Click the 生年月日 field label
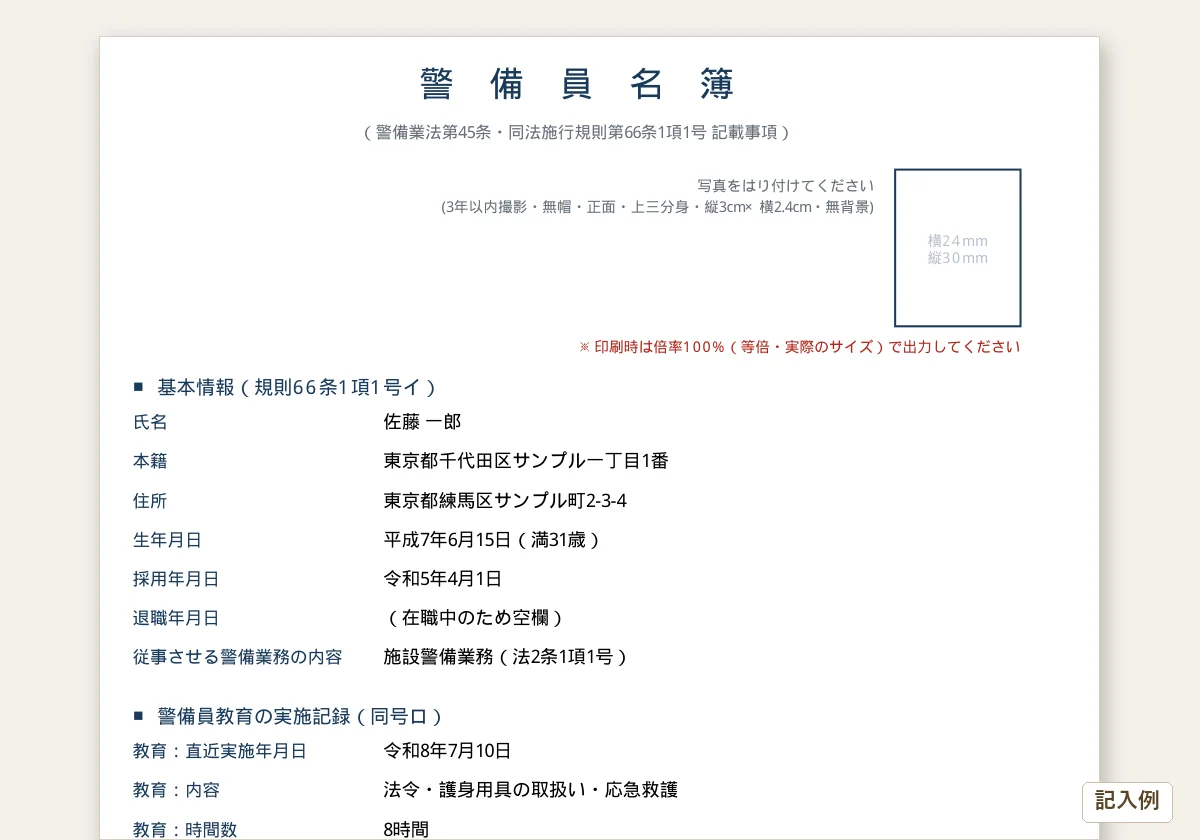Viewport: 1200px width, 840px height. tap(167, 540)
